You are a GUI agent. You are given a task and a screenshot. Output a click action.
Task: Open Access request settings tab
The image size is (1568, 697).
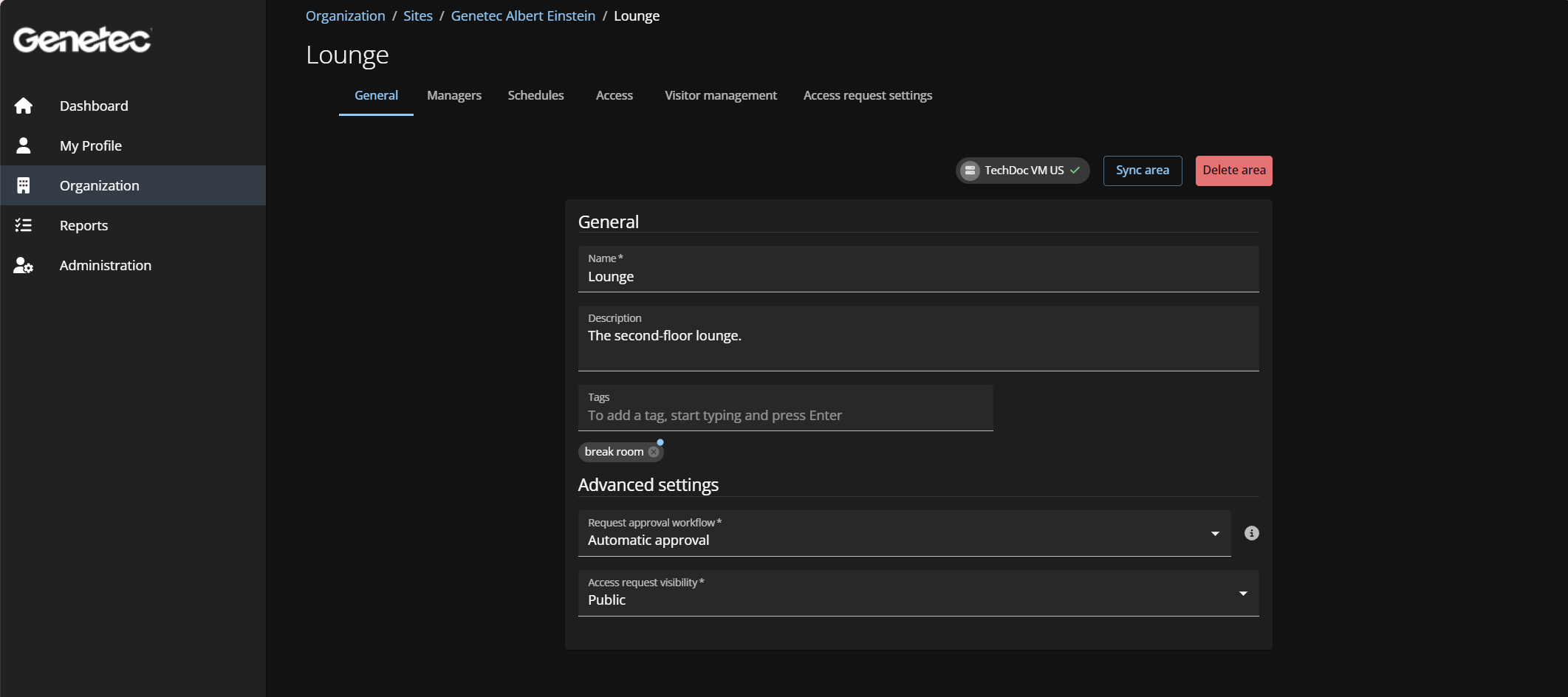[867, 96]
